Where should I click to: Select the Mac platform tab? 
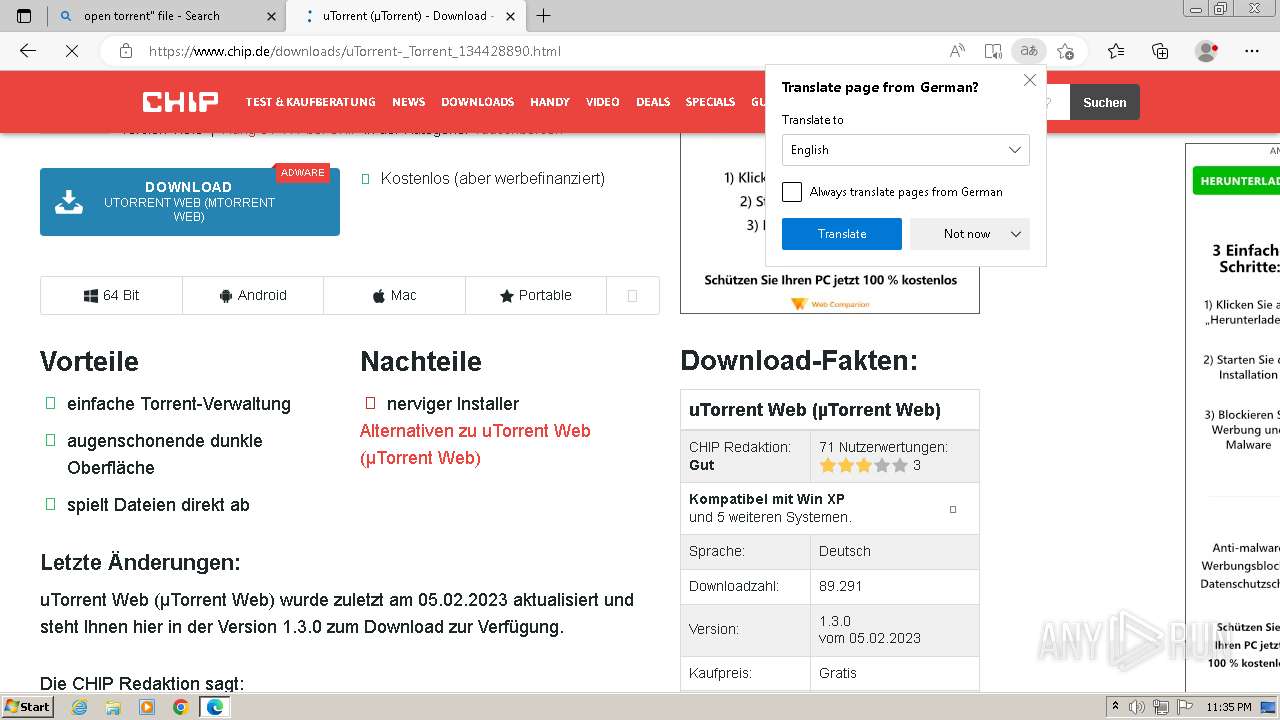click(x=394, y=295)
